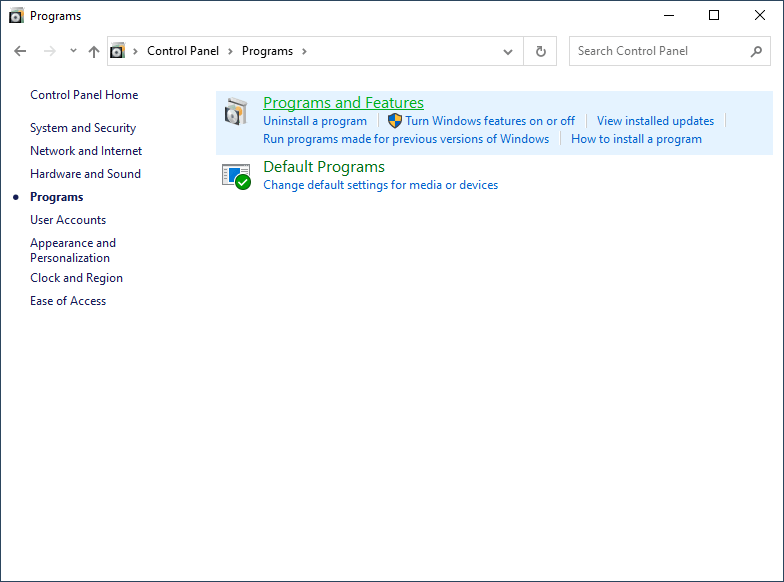The width and height of the screenshot is (784, 582).
Task: Open the Programs and Features heading link
Action: pos(344,102)
